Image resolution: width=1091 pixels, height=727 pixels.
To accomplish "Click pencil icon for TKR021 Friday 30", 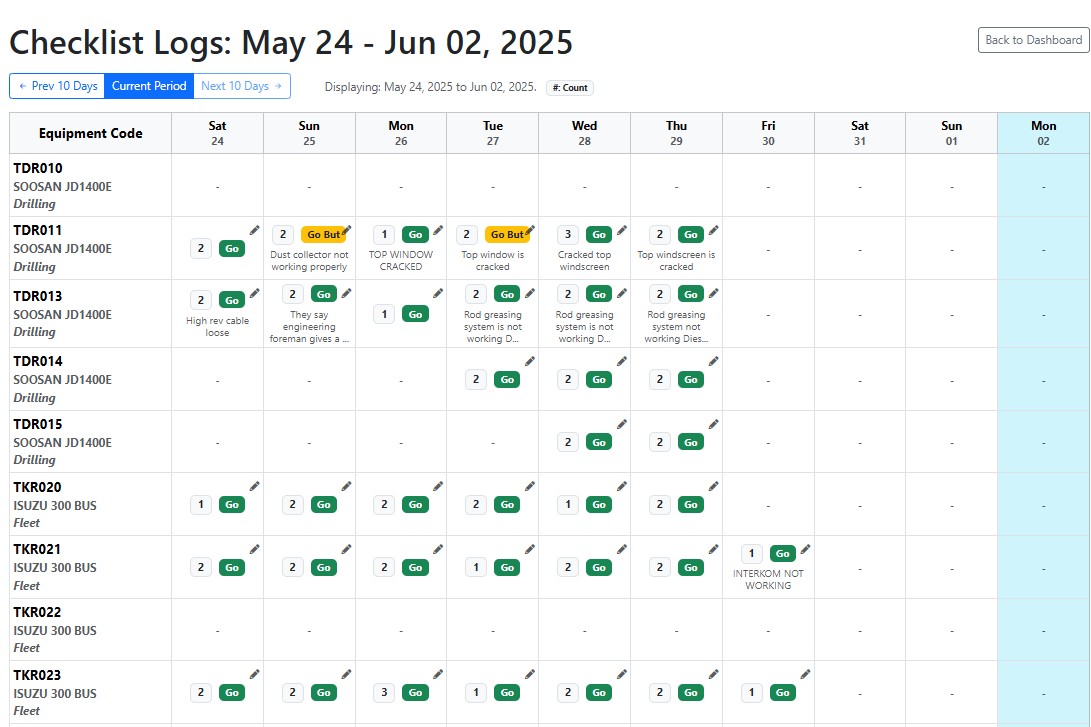I will coord(806,549).
